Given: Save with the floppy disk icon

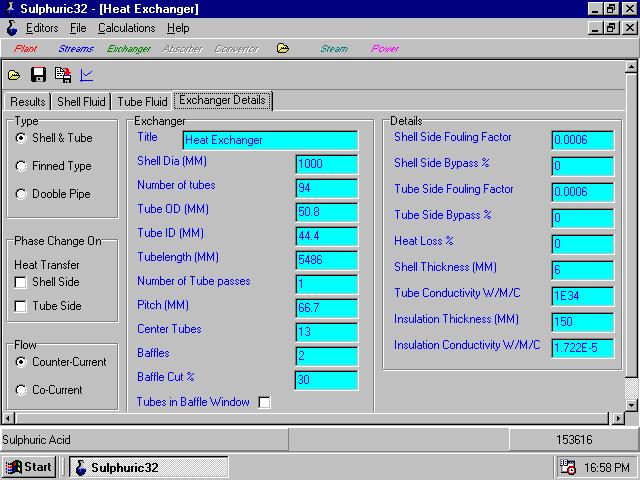Looking at the screenshot, I should tap(38, 75).
